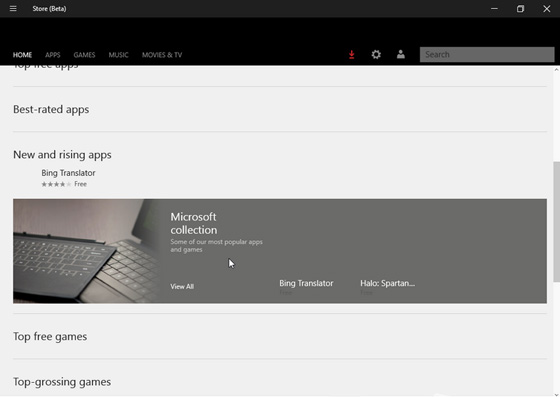Close the Store (Beta) window
This screenshot has width=560, height=397.
546,9
